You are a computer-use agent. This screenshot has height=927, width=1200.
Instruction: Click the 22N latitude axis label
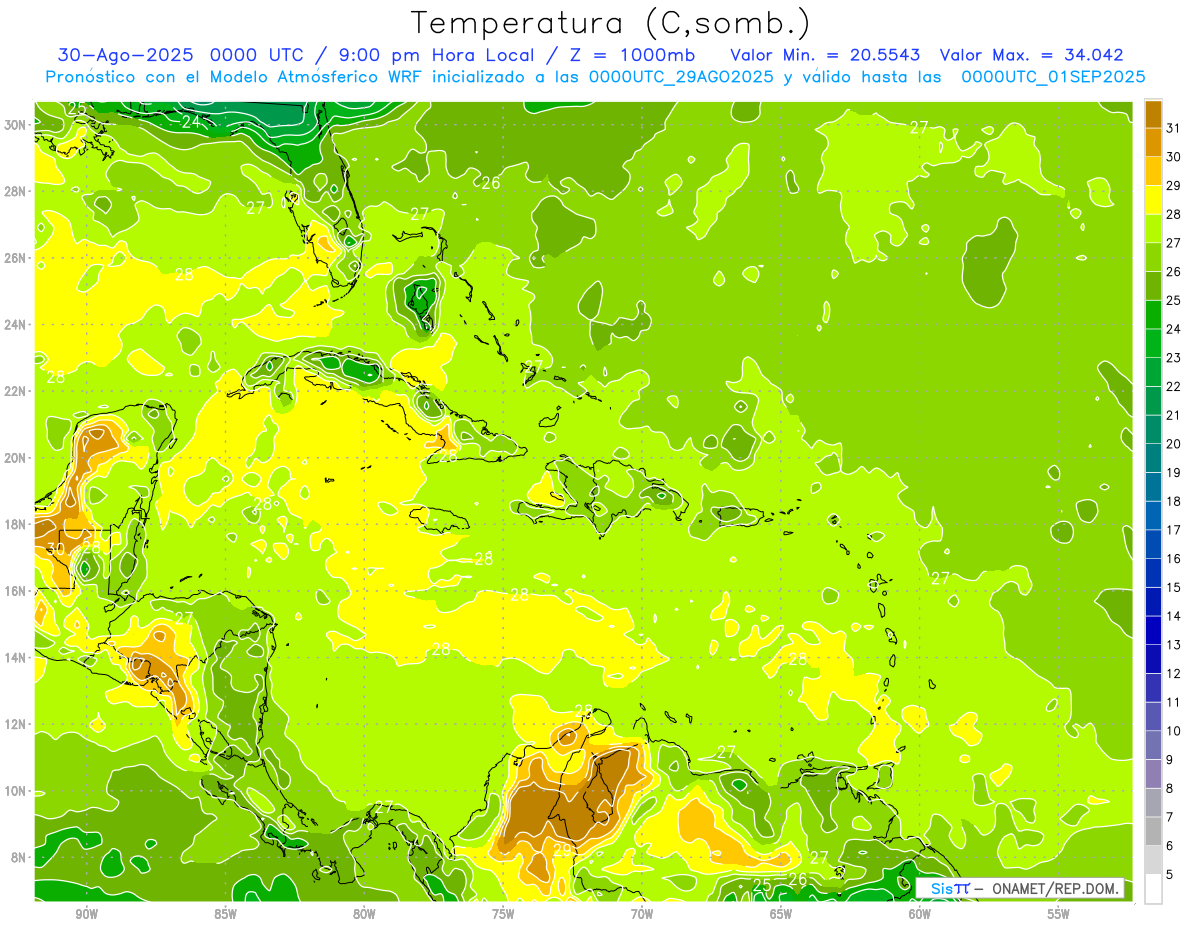pos(16,391)
